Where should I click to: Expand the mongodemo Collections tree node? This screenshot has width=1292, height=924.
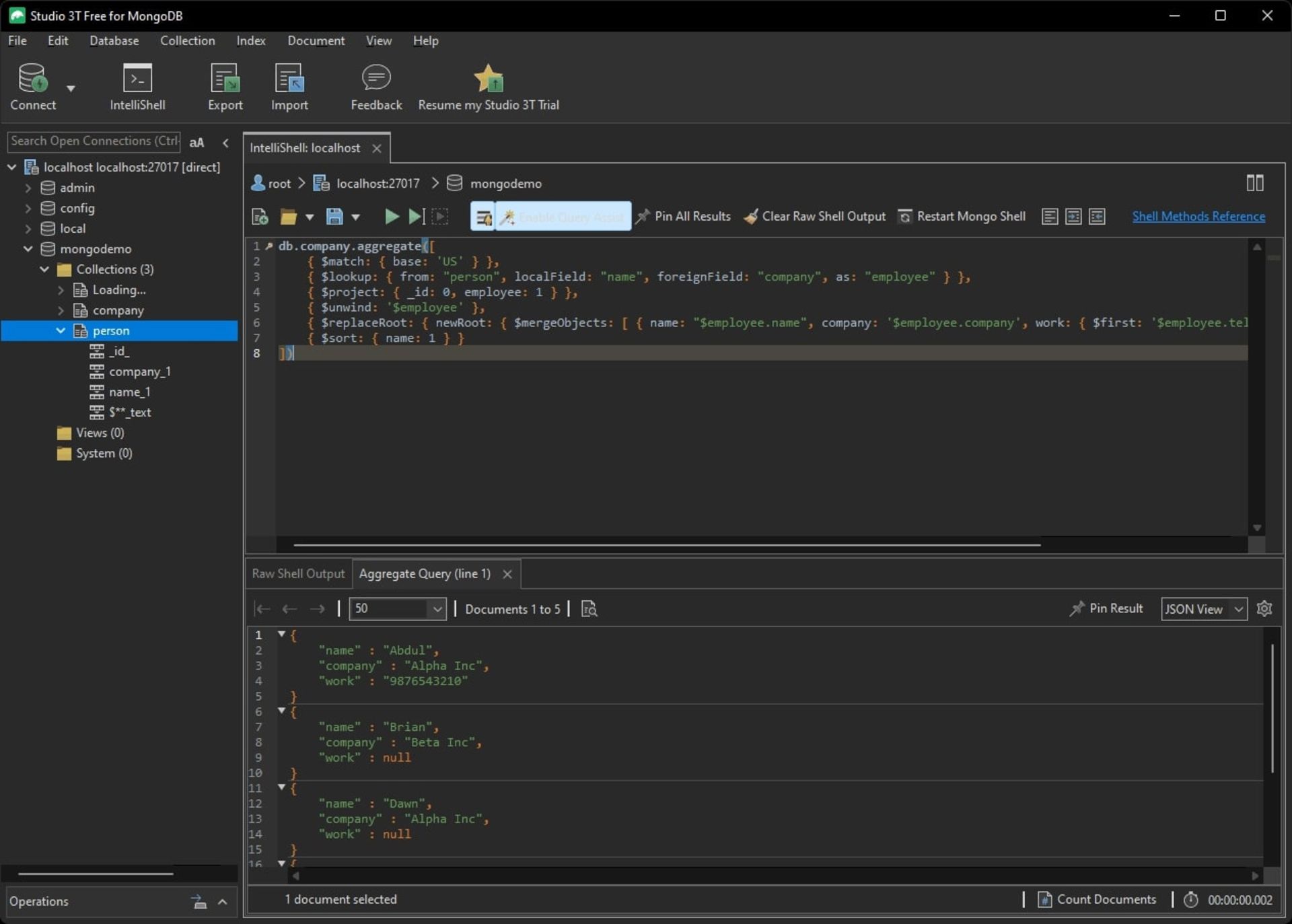(44, 269)
